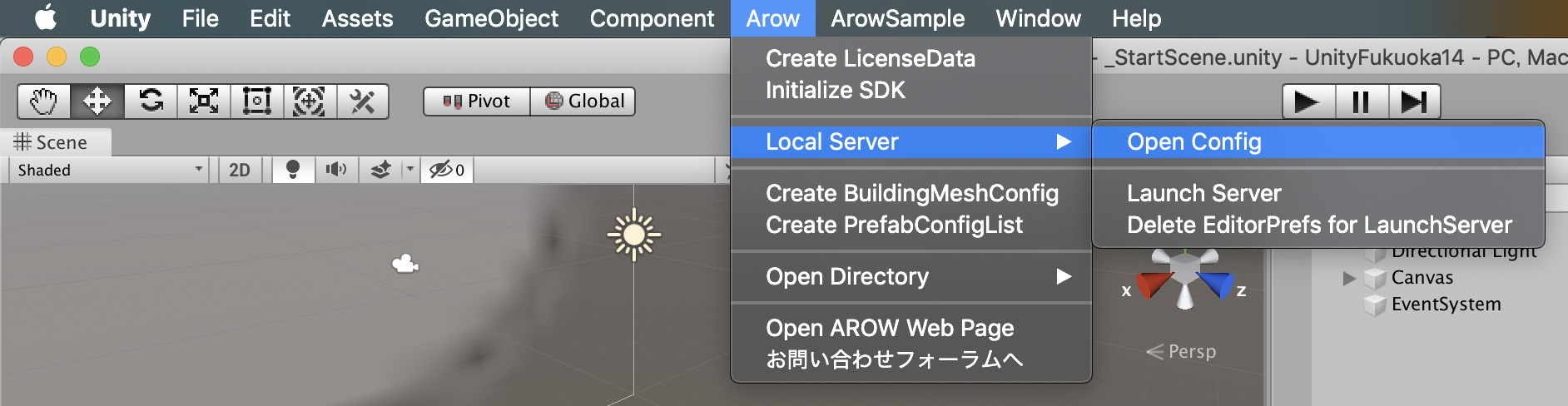Select EventSystem in the hierarchy
The height and width of the screenshot is (406, 1568).
click(1446, 304)
